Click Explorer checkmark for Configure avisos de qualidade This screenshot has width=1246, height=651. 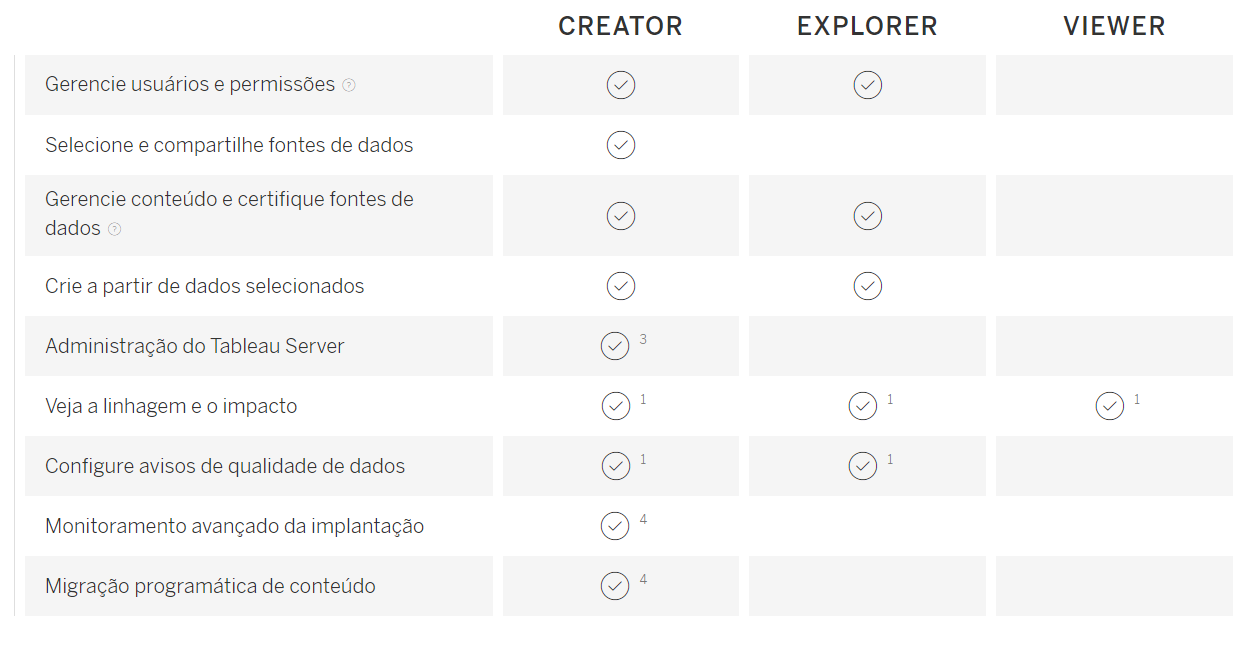pyautogui.click(x=863, y=466)
